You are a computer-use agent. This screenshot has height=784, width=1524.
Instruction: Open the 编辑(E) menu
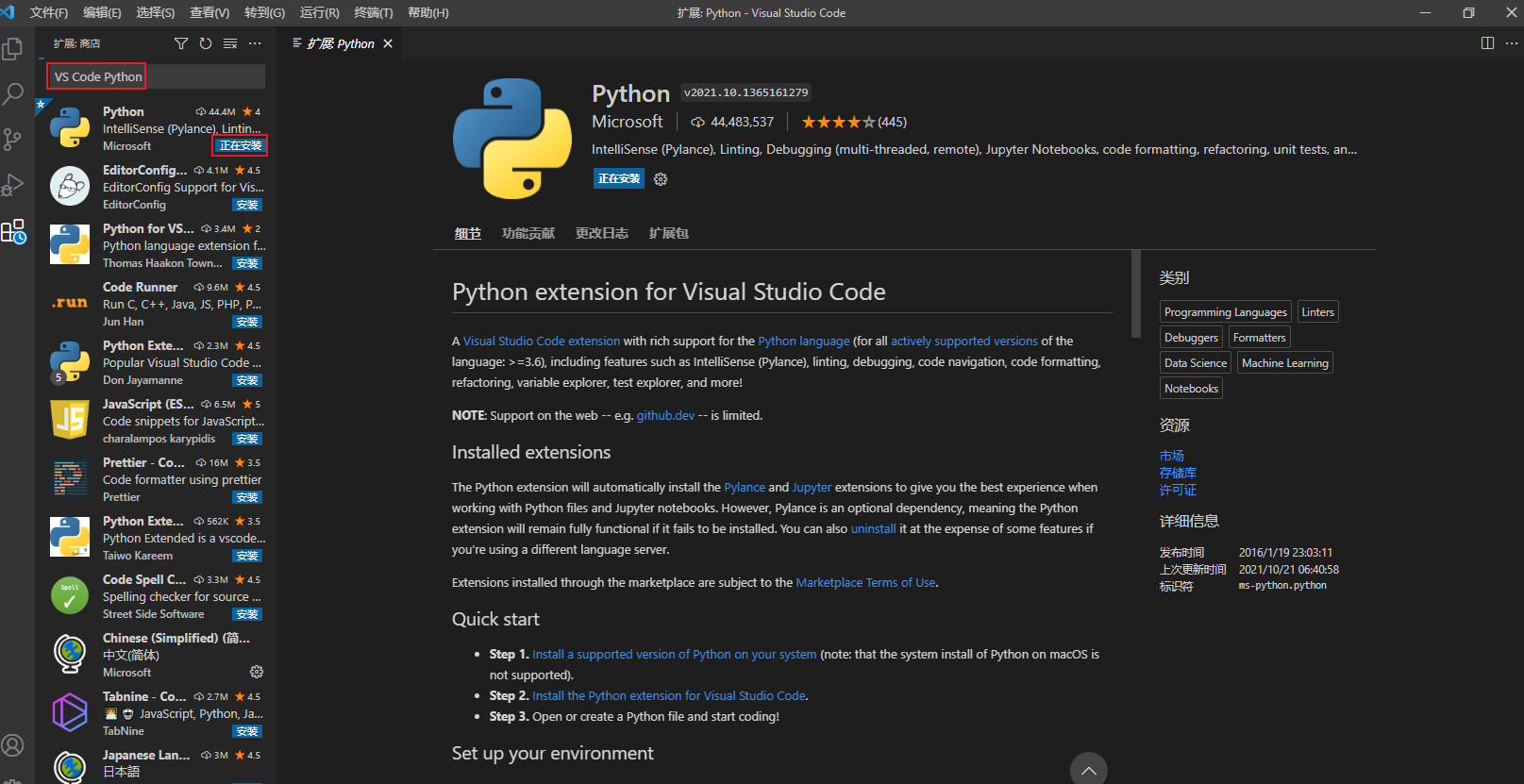click(x=102, y=12)
